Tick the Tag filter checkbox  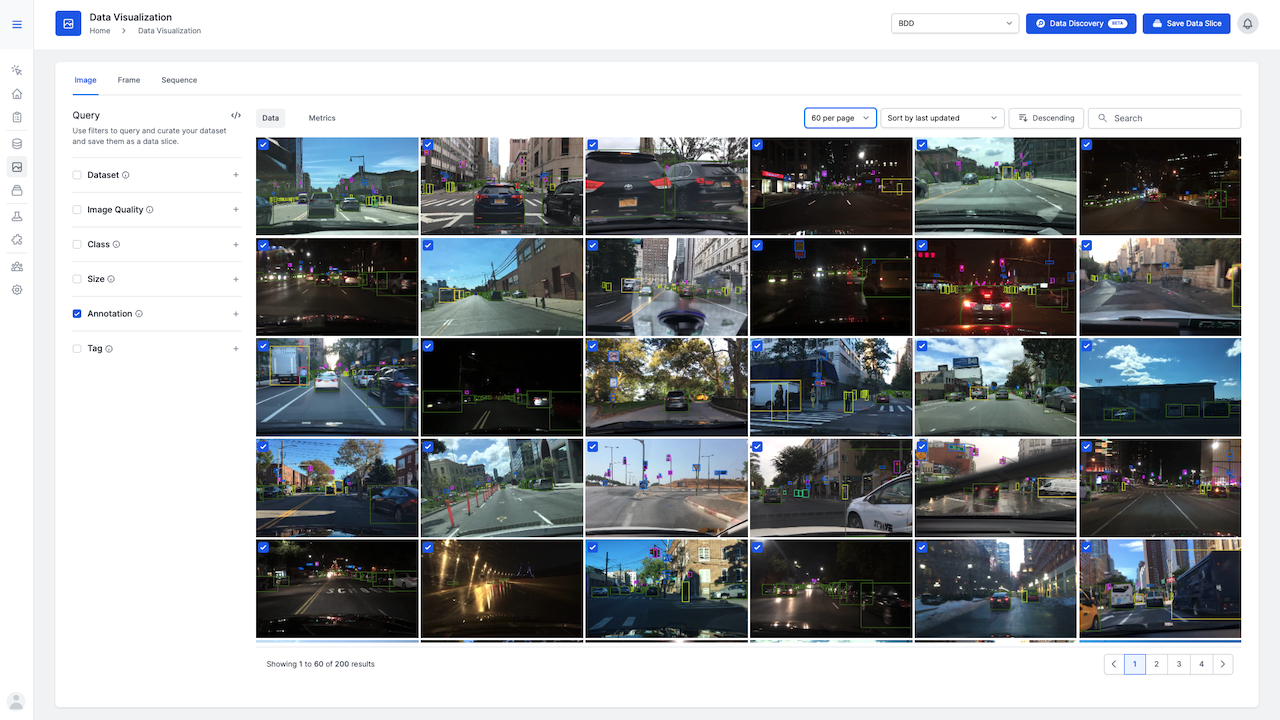(x=77, y=349)
